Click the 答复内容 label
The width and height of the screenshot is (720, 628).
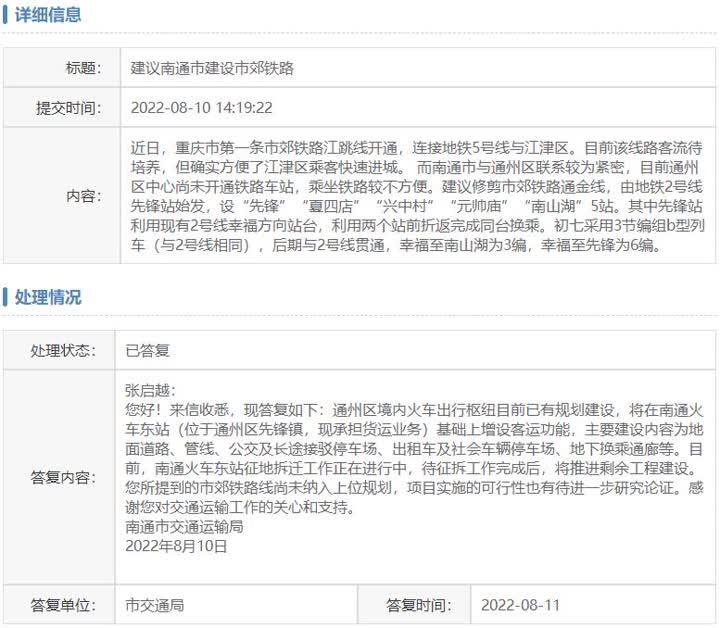click(63, 477)
